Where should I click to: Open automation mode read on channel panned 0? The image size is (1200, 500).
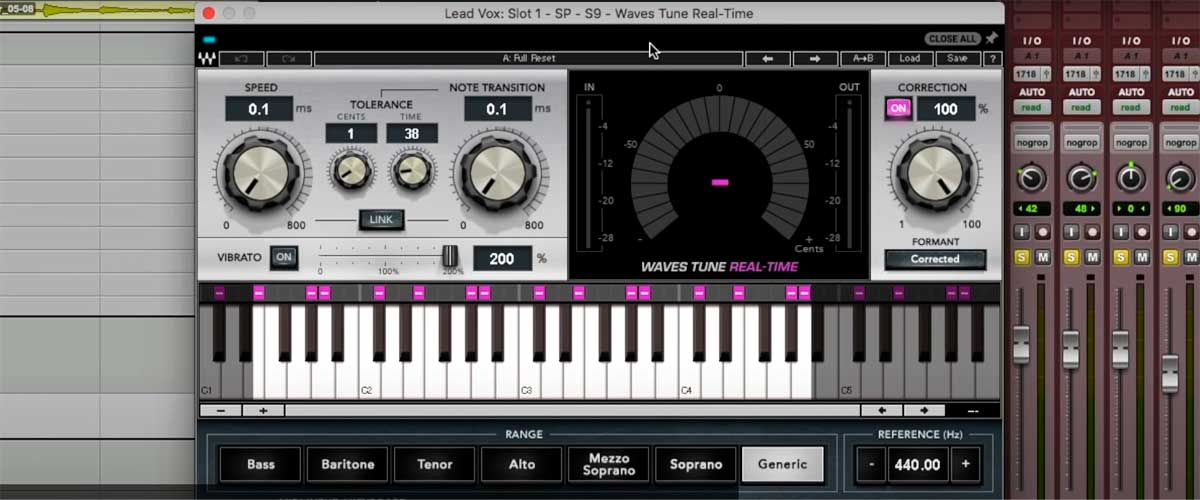coord(1130,107)
